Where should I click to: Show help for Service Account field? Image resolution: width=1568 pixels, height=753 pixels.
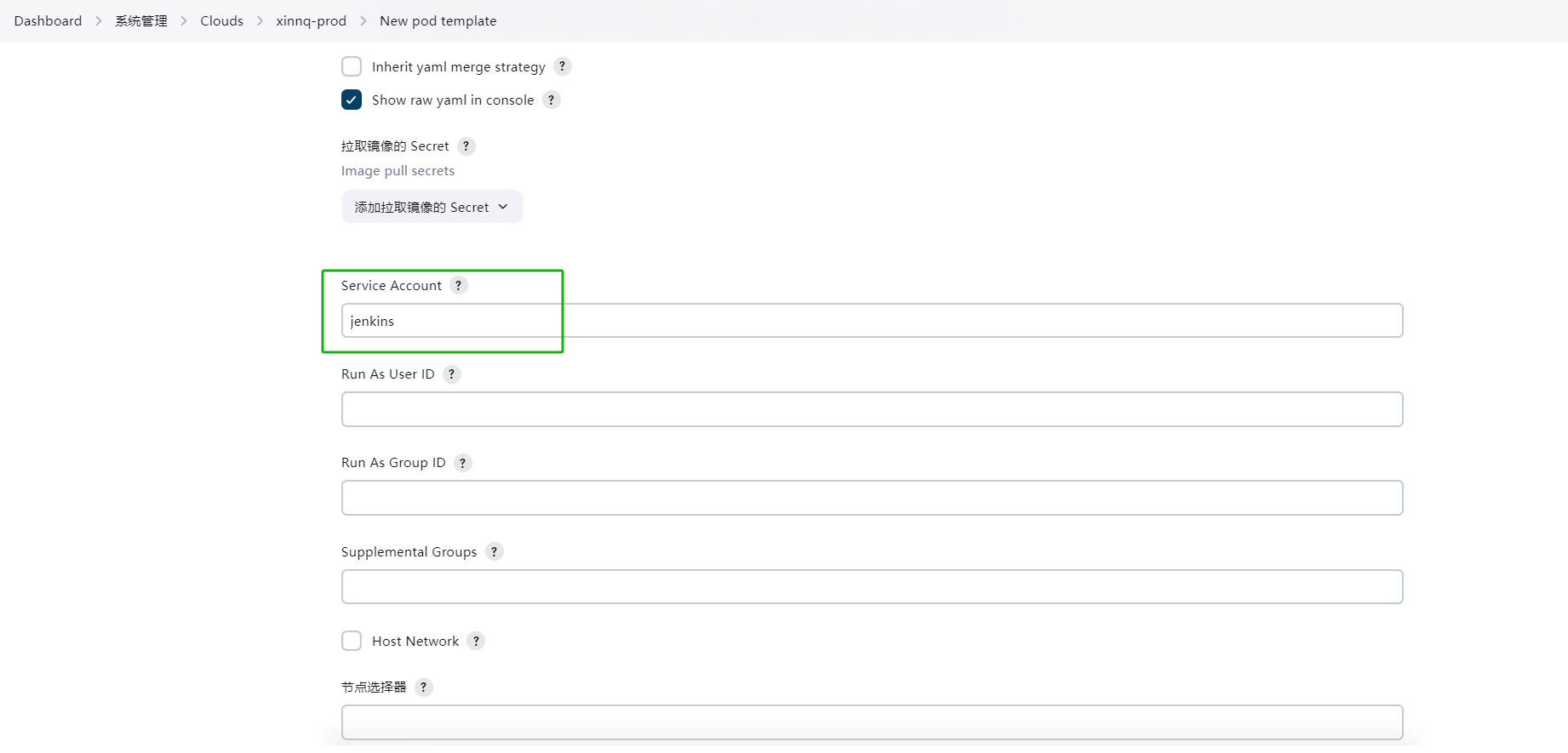(459, 285)
